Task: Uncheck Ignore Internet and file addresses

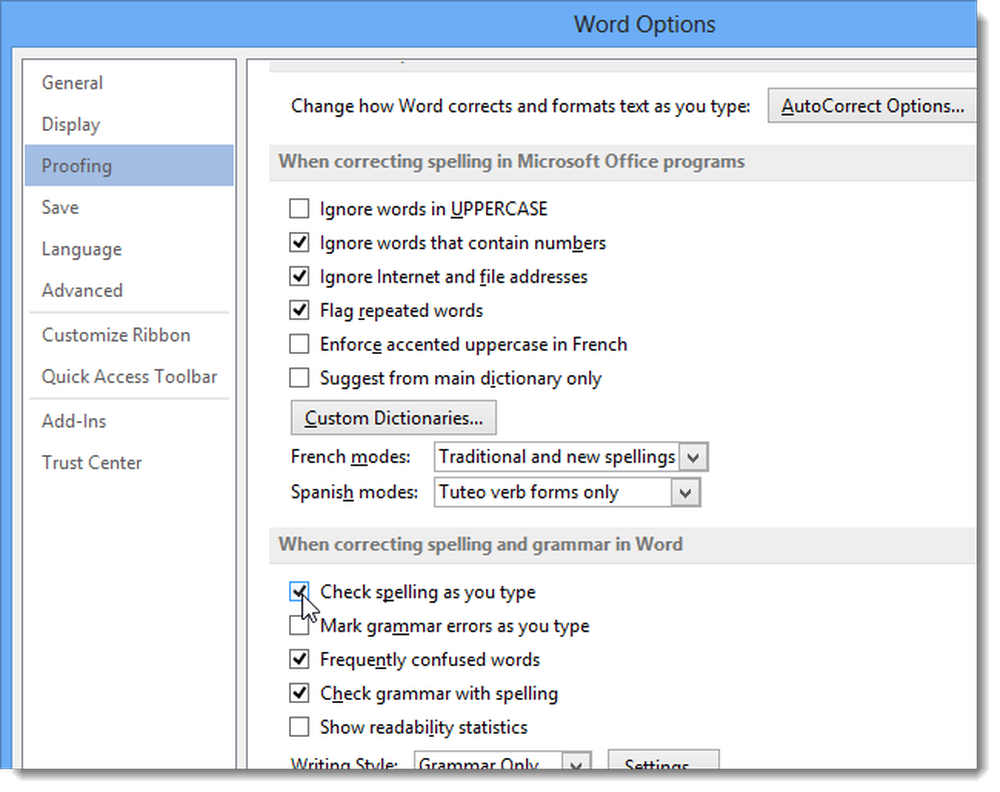Action: pos(299,276)
